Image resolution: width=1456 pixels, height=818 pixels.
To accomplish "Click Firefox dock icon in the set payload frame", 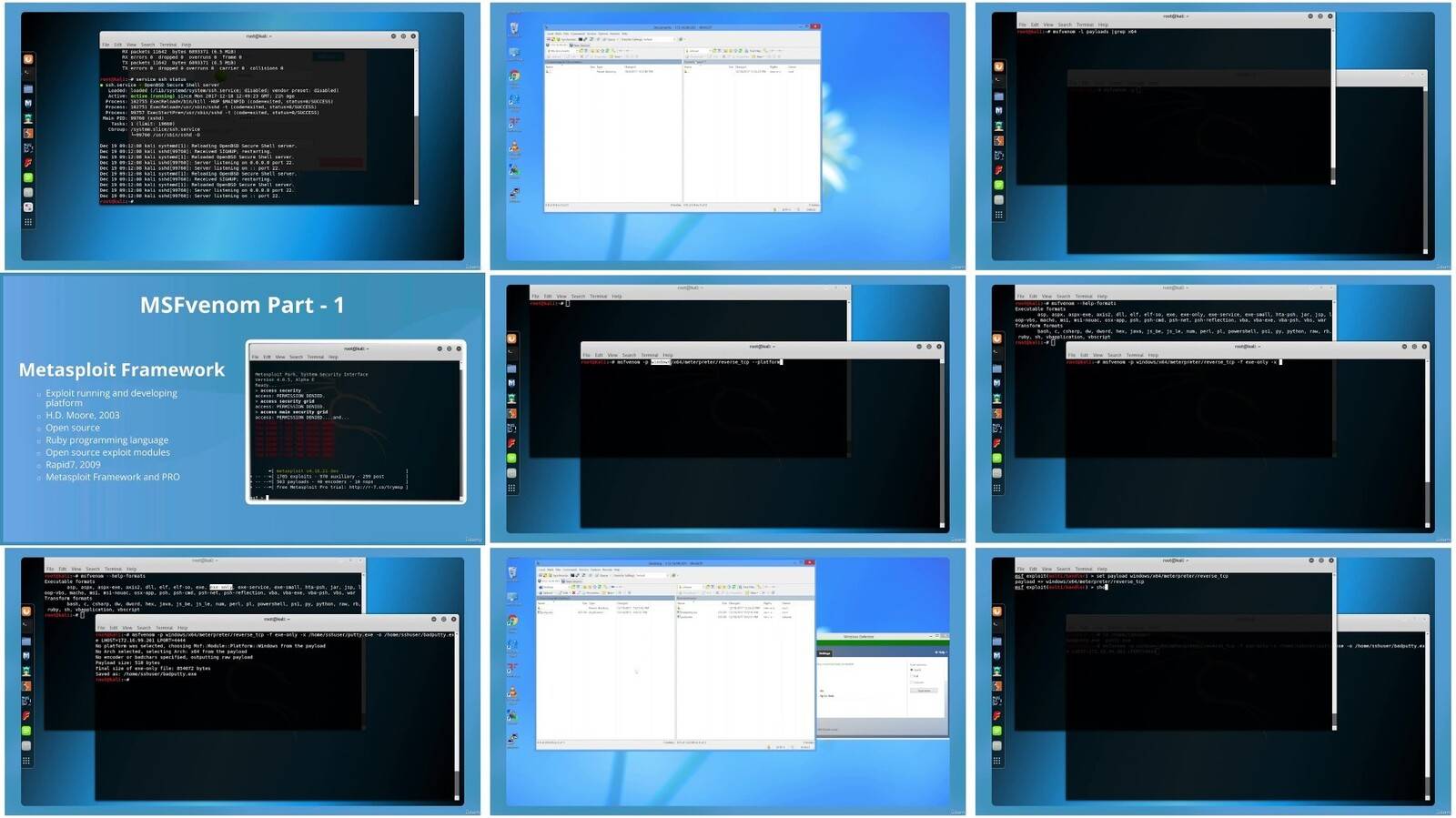I will coord(996,611).
